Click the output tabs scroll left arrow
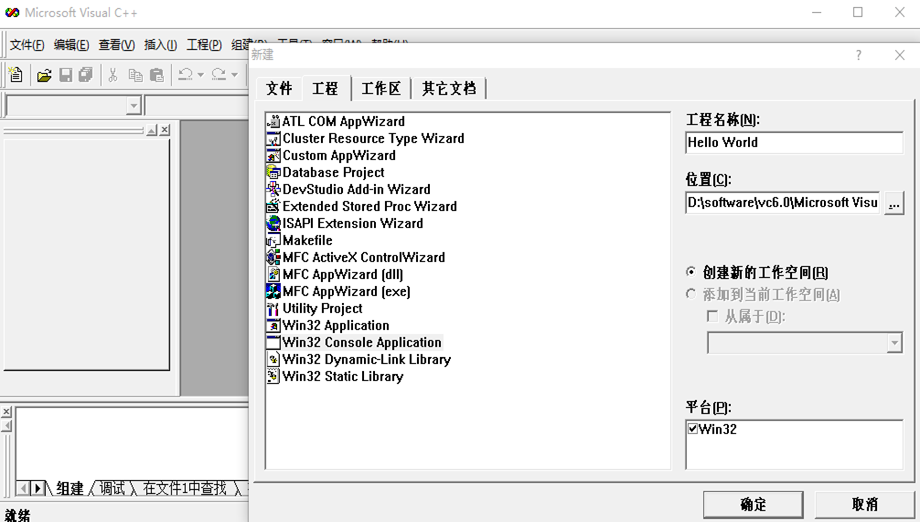920x522 pixels. click(x=23, y=488)
